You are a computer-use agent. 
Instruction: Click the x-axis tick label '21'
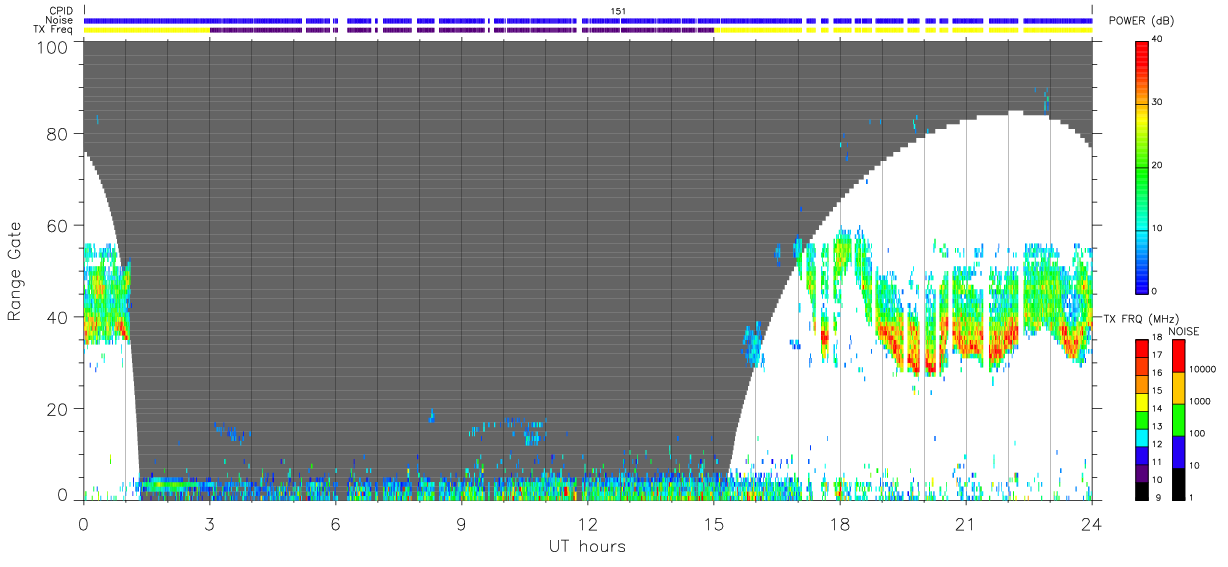[966, 524]
